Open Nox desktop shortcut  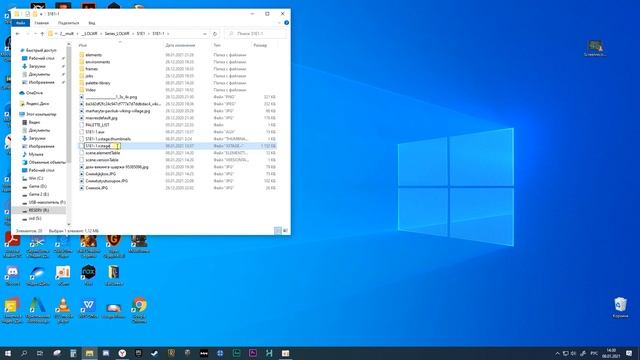click(x=88, y=276)
